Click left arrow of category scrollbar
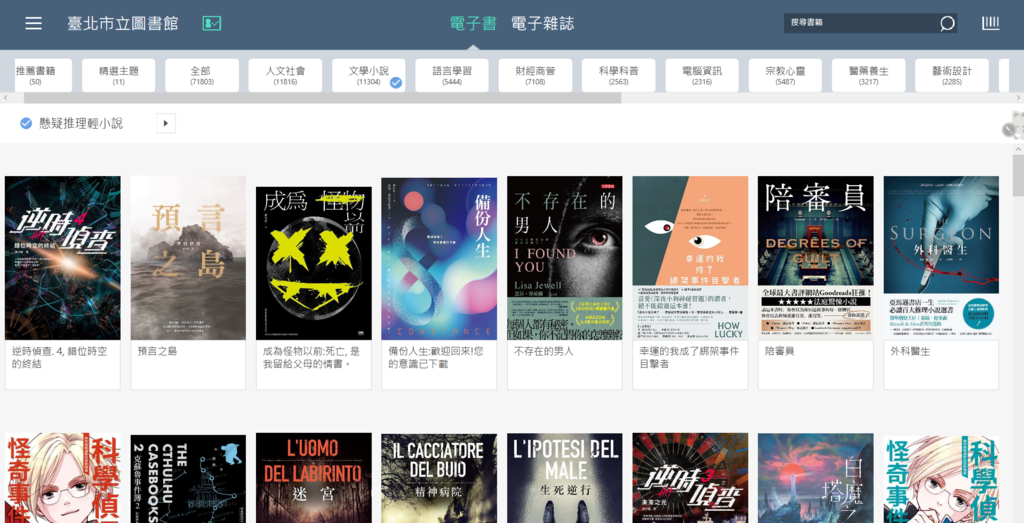This screenshot has width=1024, height=523. tap(5, 98)
